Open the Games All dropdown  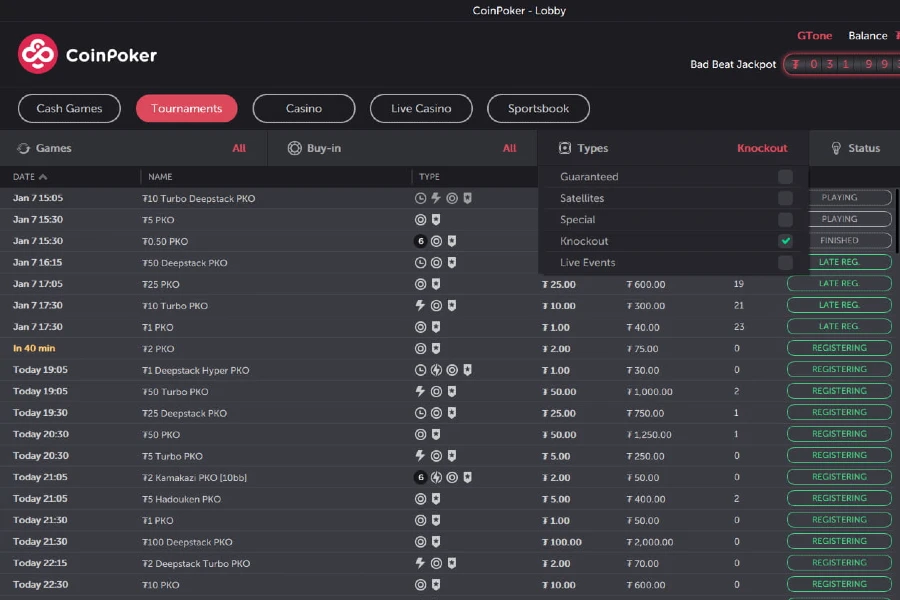pyautogui.click(x=240, y=147)
